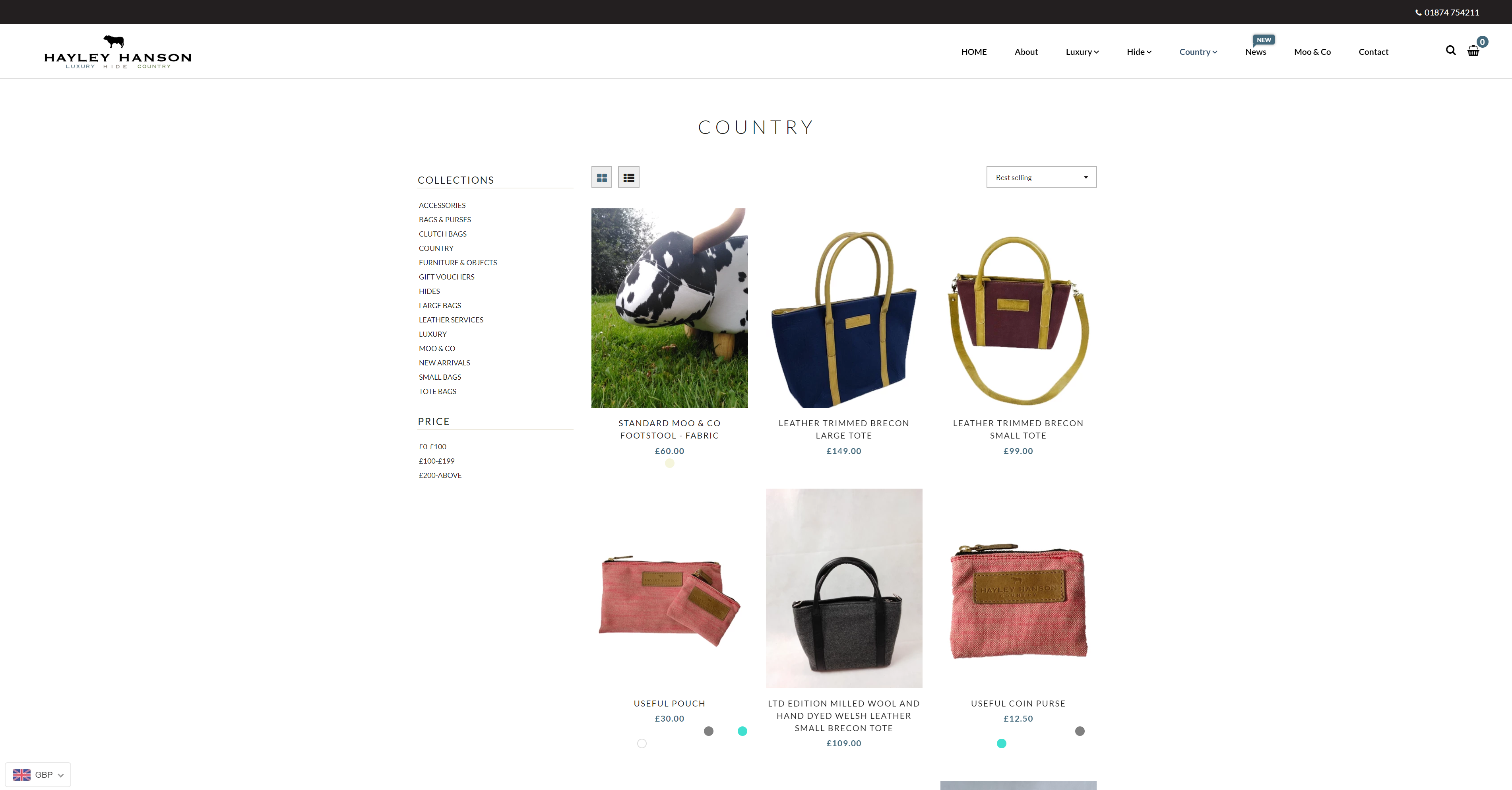Expand the Hide navigation menu

(x=1139, y=52)
